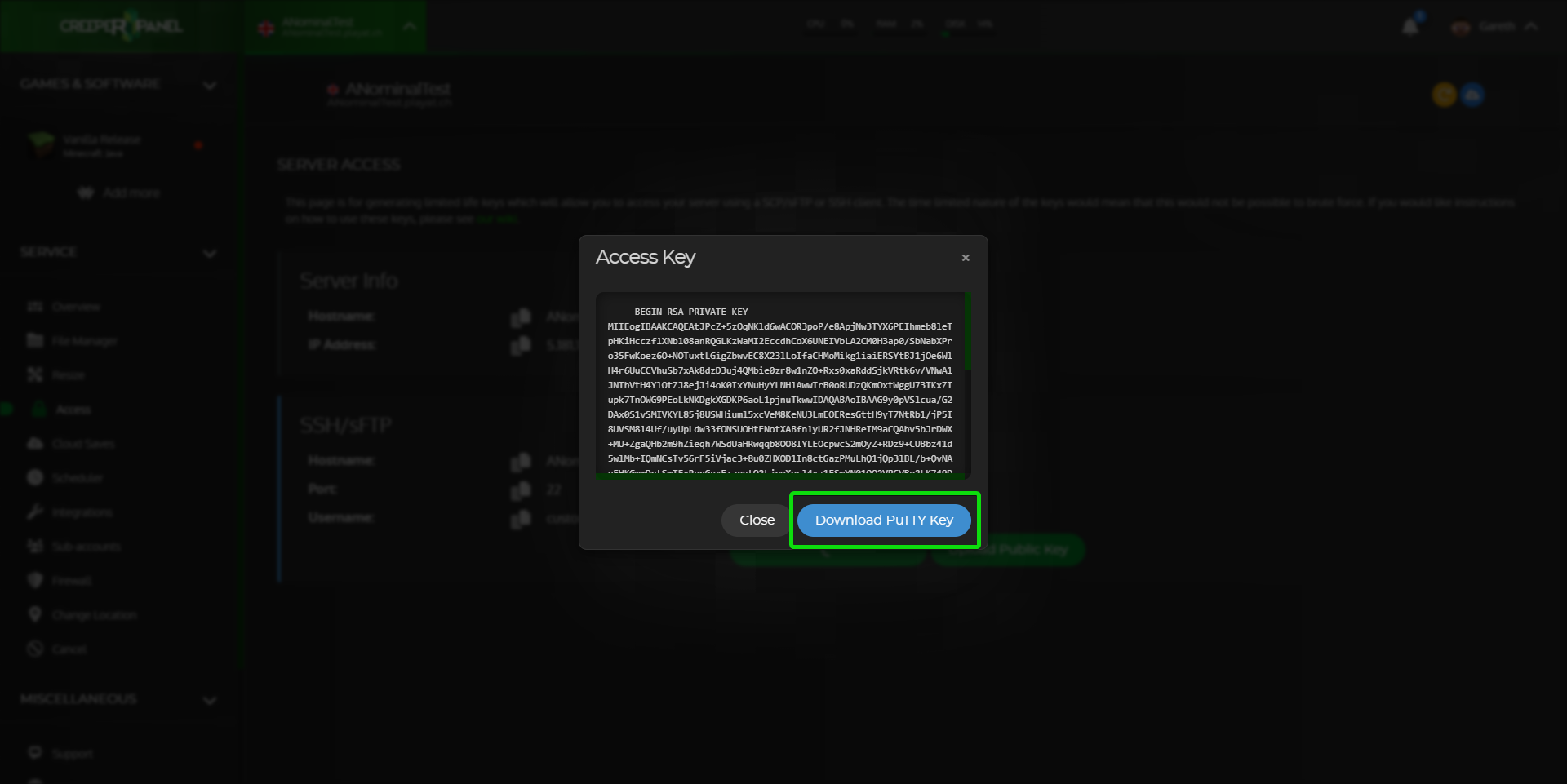Dismiss Access Key dialog with X icon
Screen dimensions: 1567x784
[x=966, y=258]
